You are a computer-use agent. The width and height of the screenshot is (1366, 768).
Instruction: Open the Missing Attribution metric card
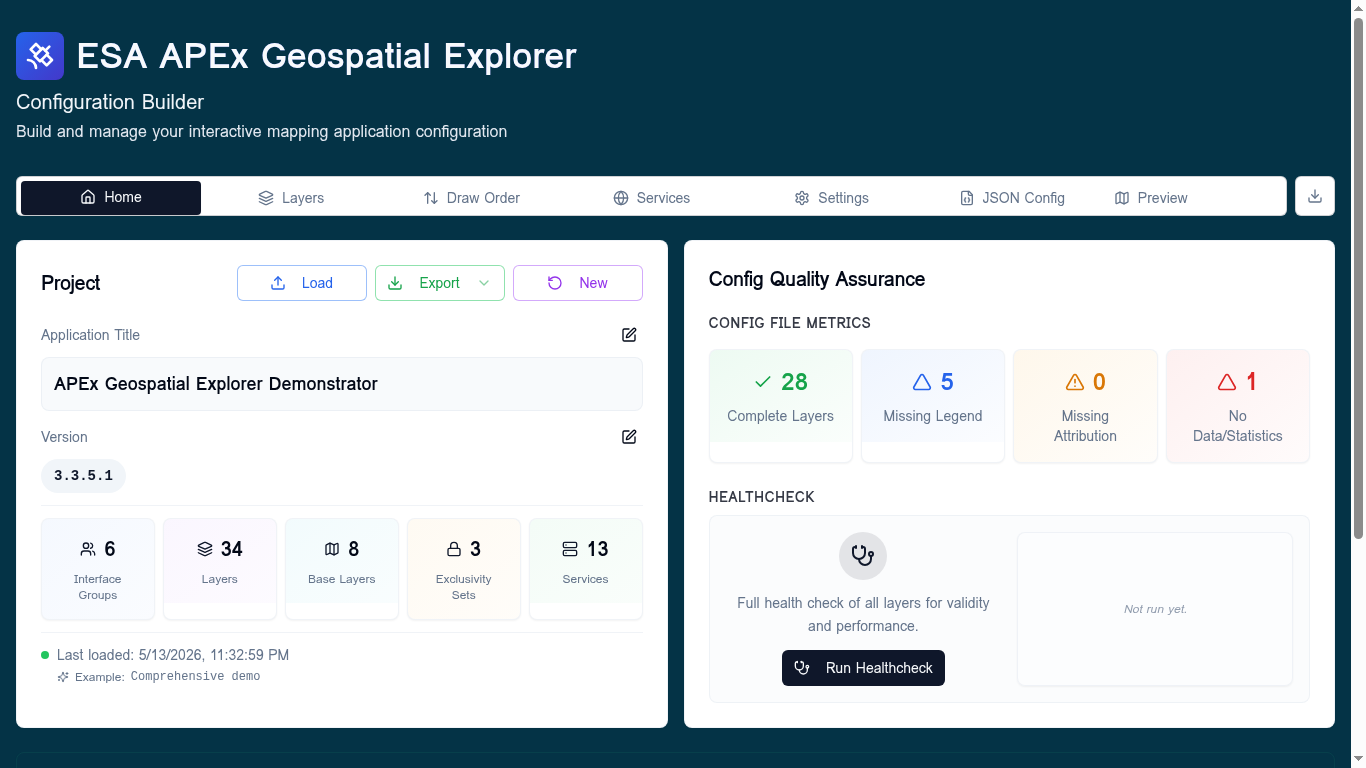pyautogui.click(x=1085, y=406)
